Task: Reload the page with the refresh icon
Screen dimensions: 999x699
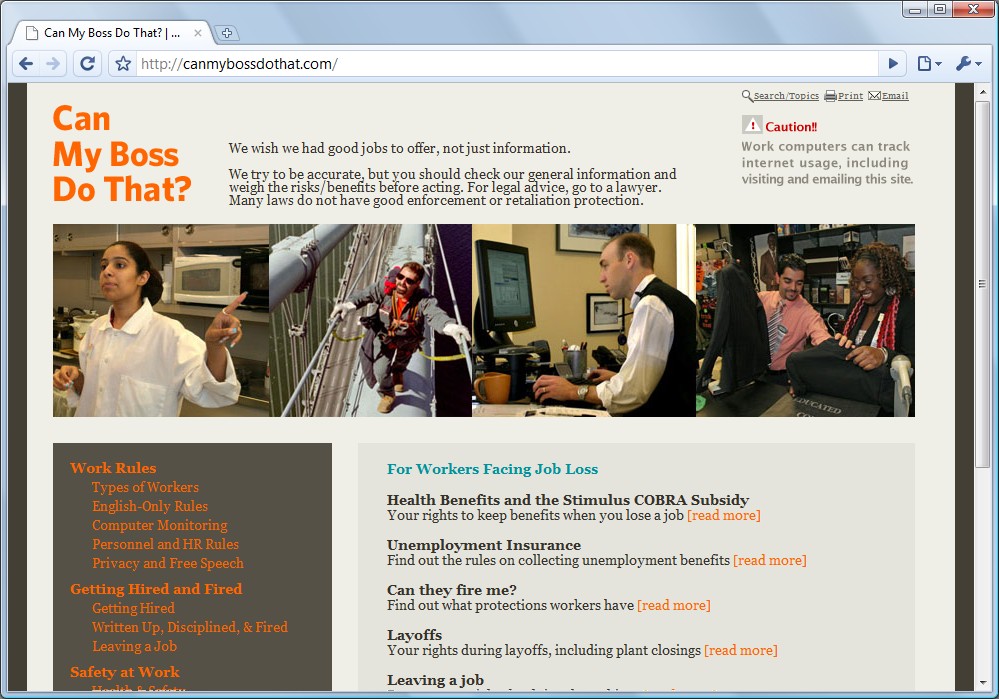Action: click(x=87, y=64)
